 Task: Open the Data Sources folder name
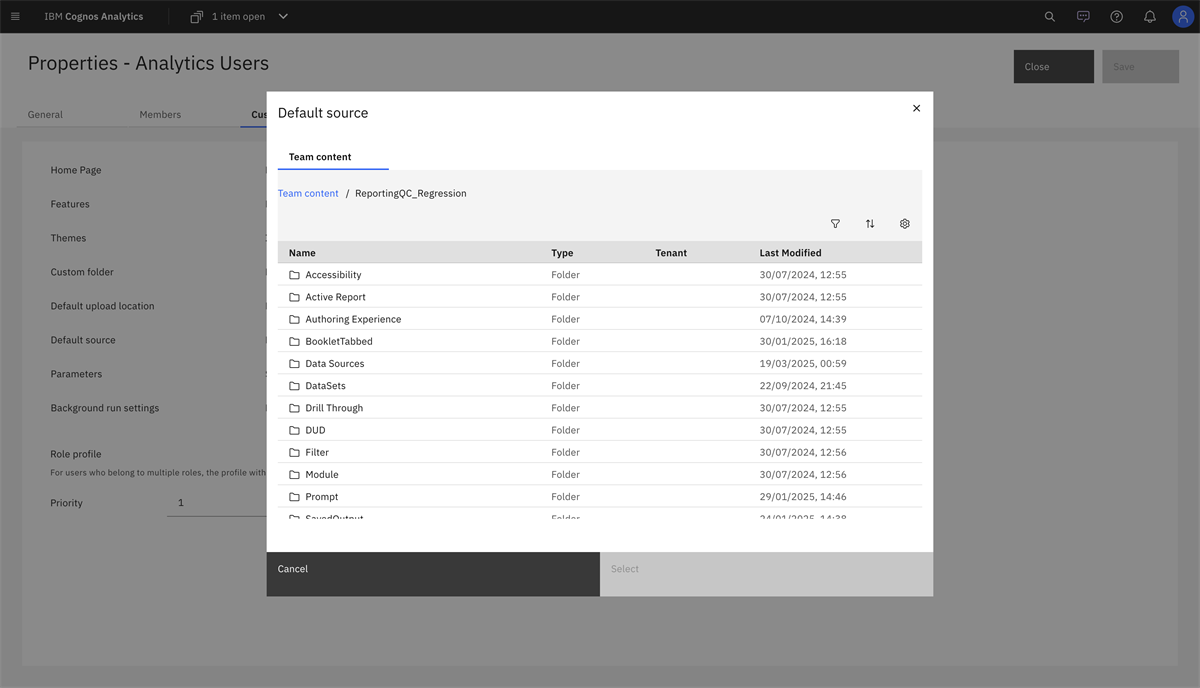pos(335,364)
